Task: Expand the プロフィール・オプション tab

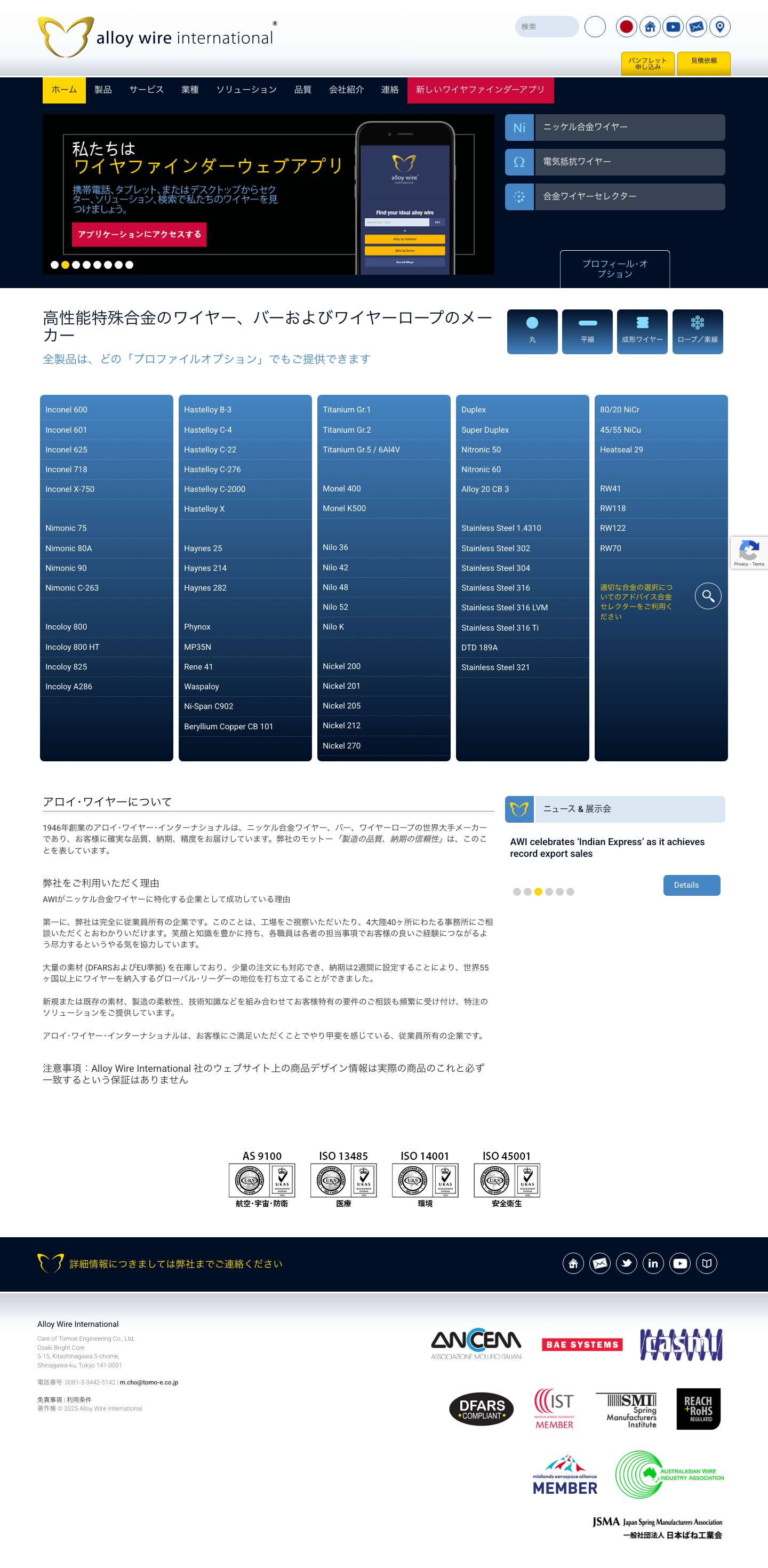Action: tap(614, 269)
